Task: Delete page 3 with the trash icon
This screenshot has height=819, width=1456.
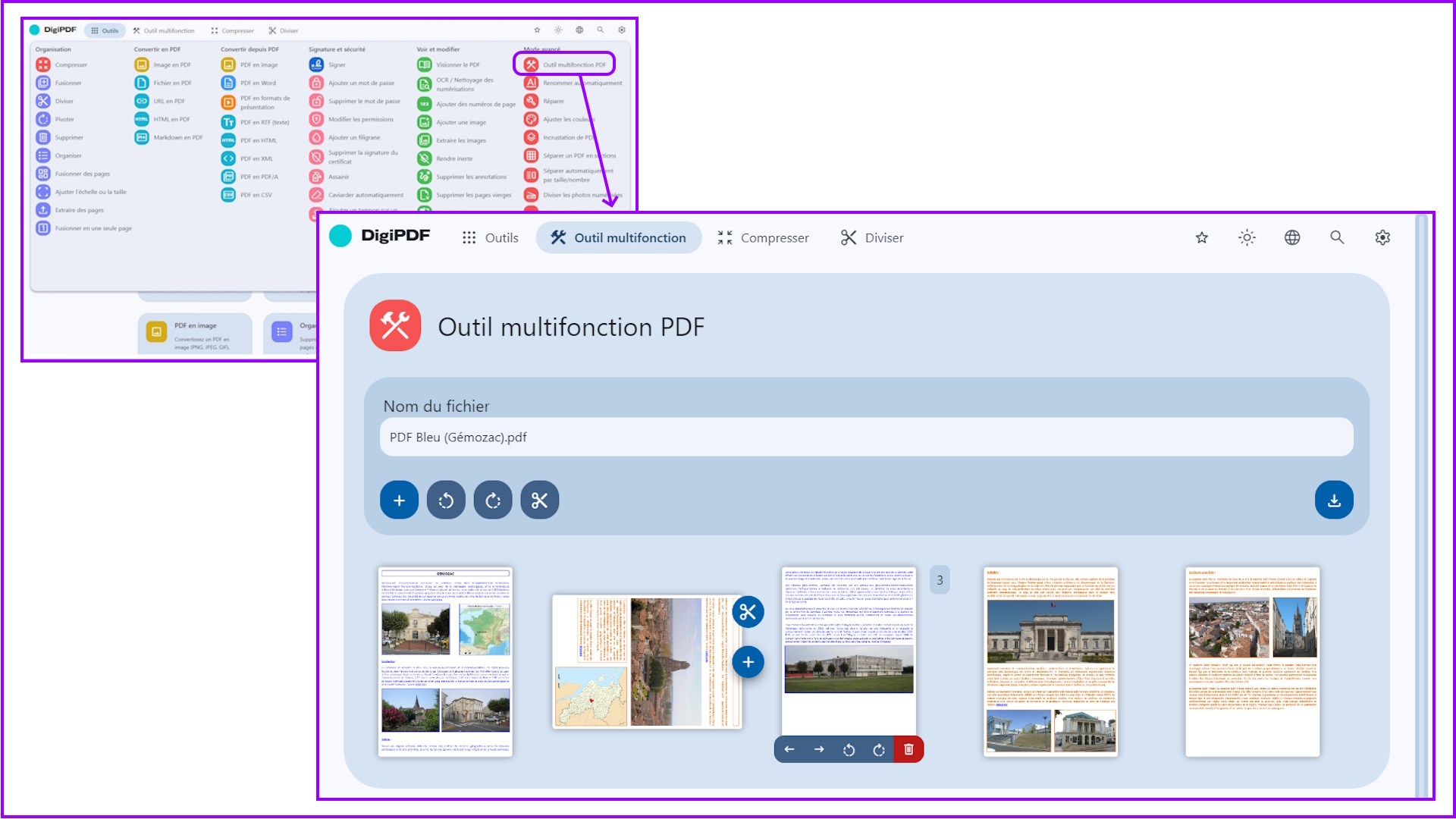Action: [908, 749]
